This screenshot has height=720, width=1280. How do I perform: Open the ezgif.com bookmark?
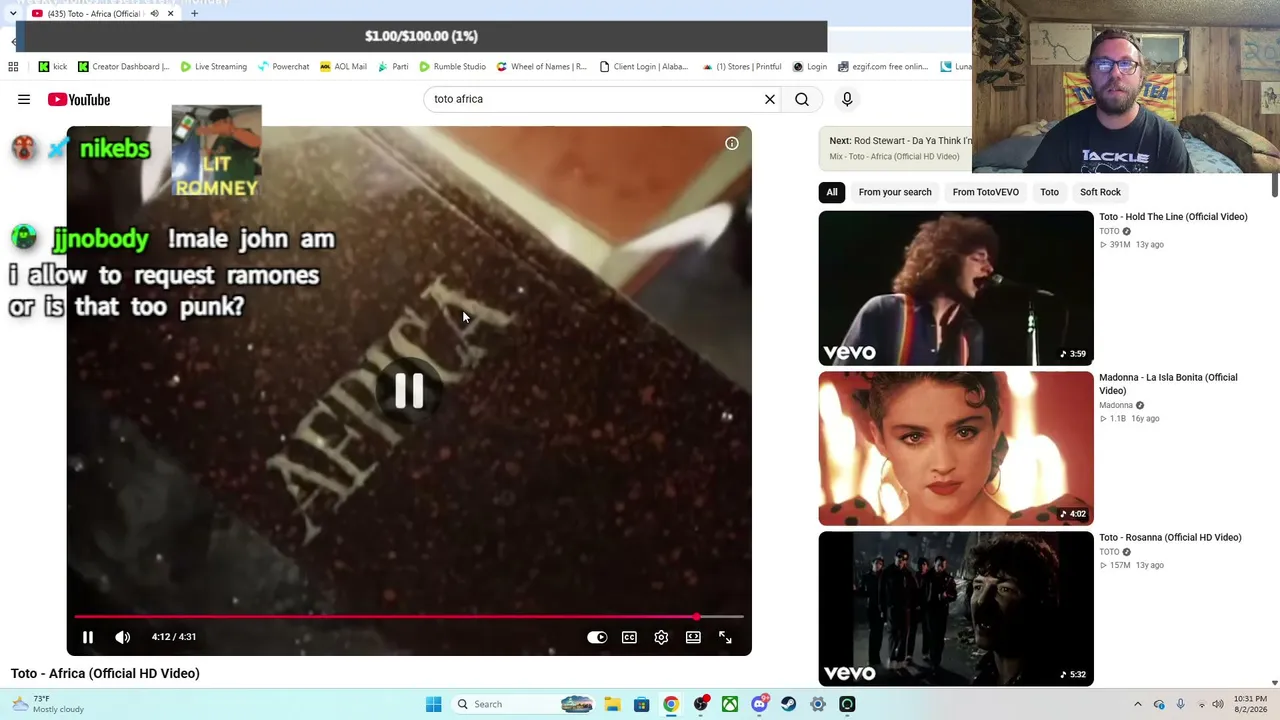(x=883, y=67)
